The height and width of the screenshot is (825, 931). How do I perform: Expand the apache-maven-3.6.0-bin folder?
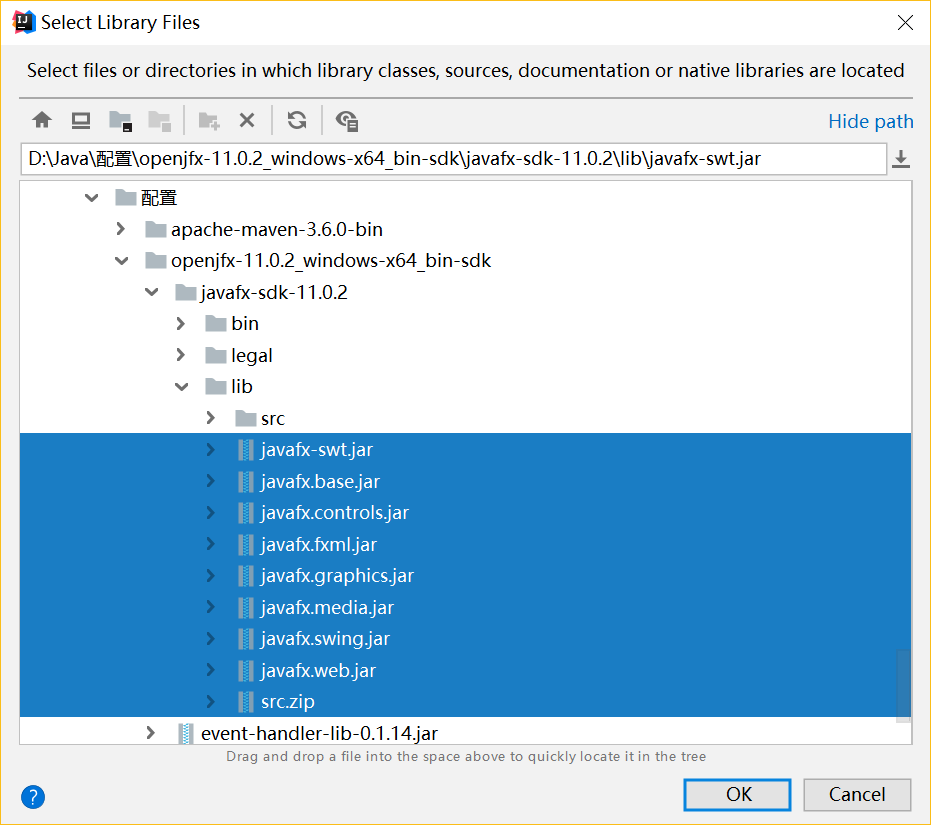pyautogui.click(x=121, y=229)
